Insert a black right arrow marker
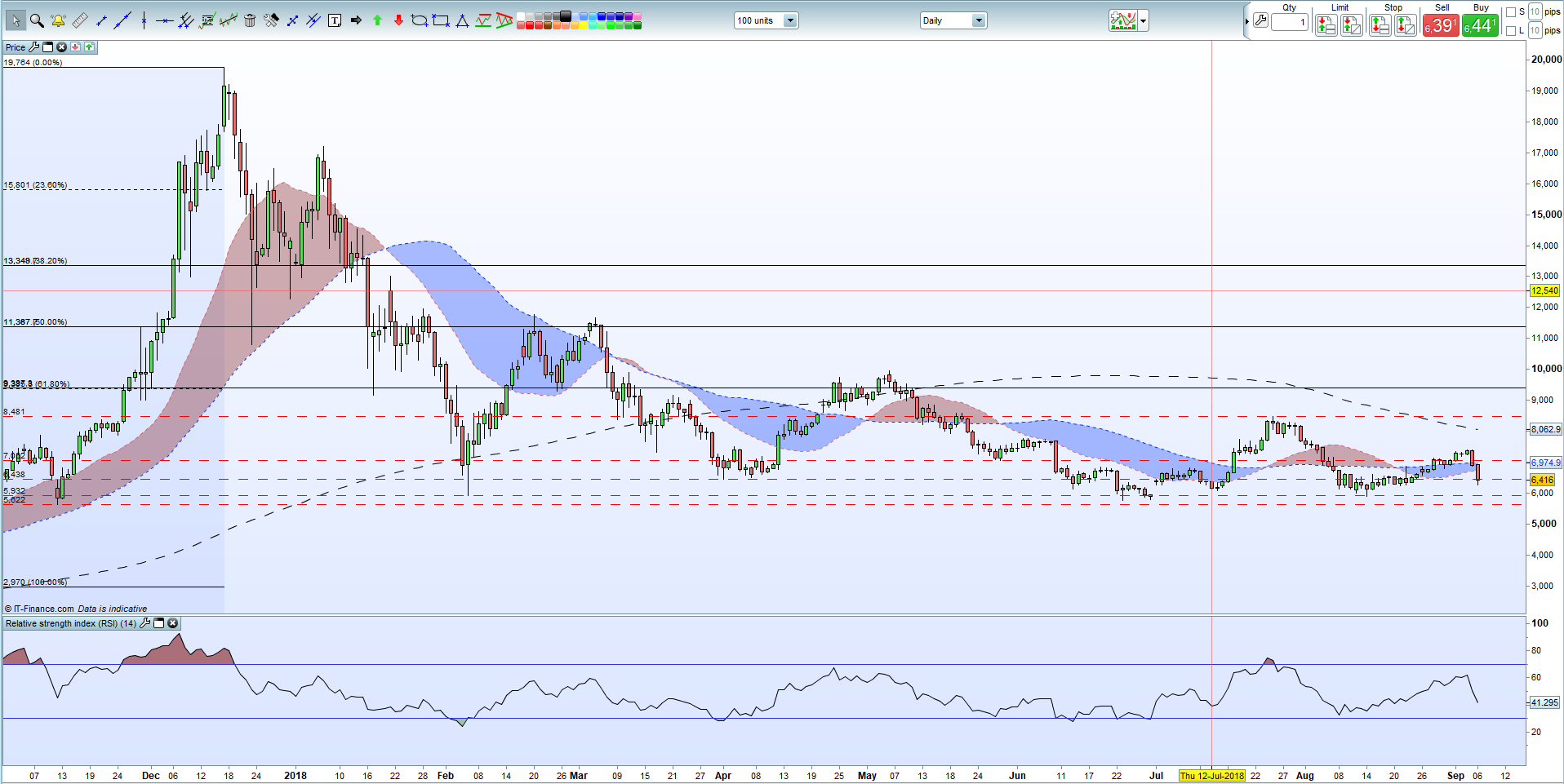 tap(356, 20)
